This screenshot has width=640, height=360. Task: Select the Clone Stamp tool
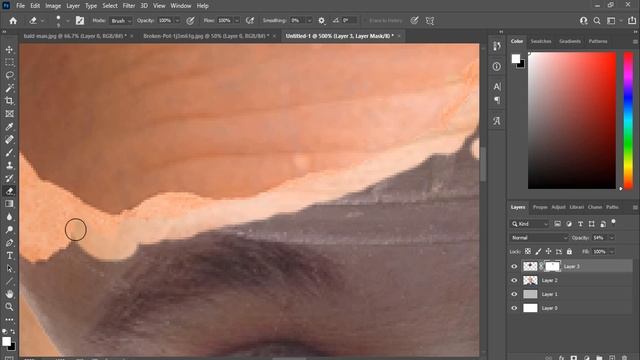[x=9, y=165]
